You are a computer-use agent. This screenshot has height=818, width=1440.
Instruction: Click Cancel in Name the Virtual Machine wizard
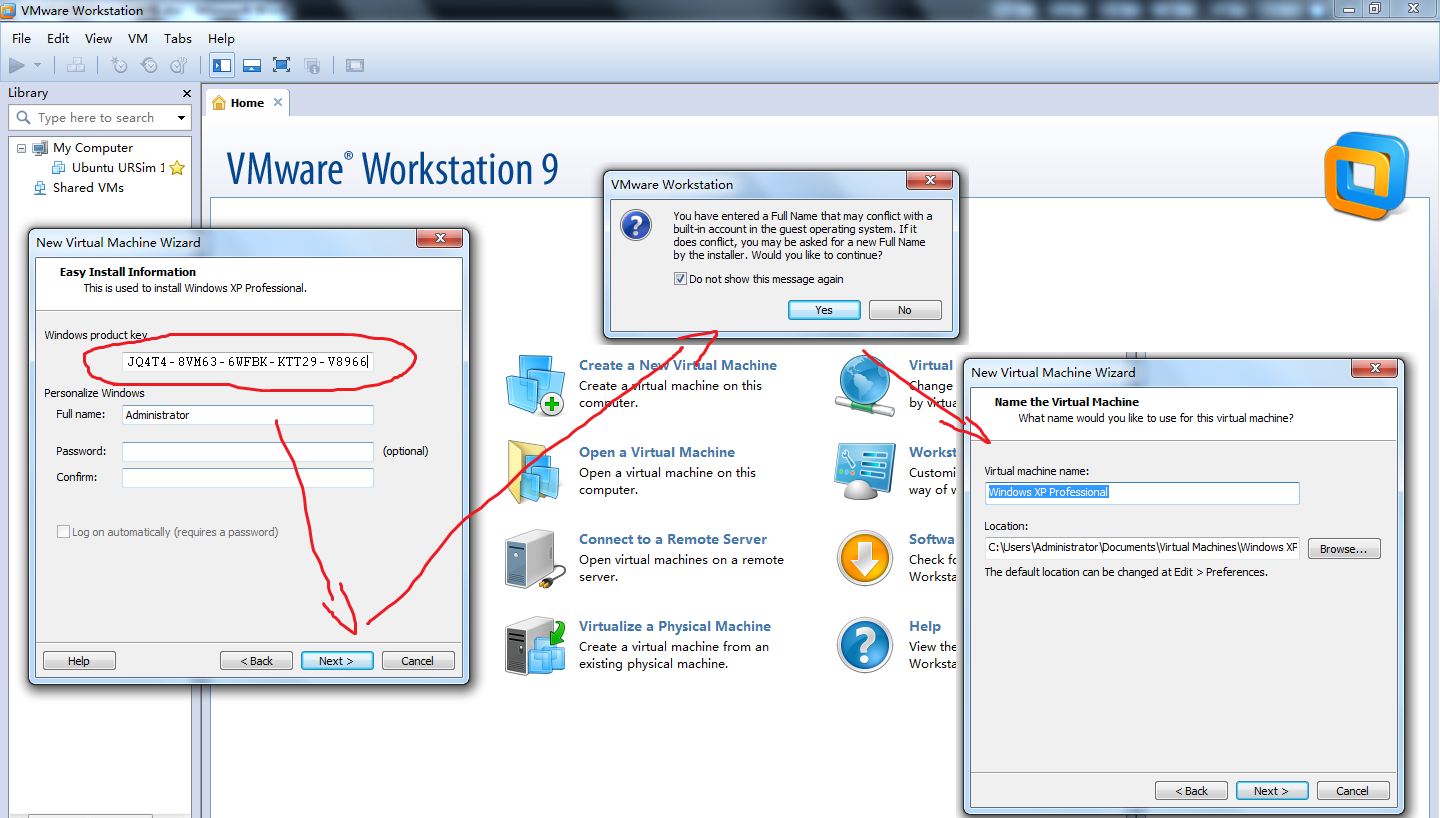click(1353, 791)
